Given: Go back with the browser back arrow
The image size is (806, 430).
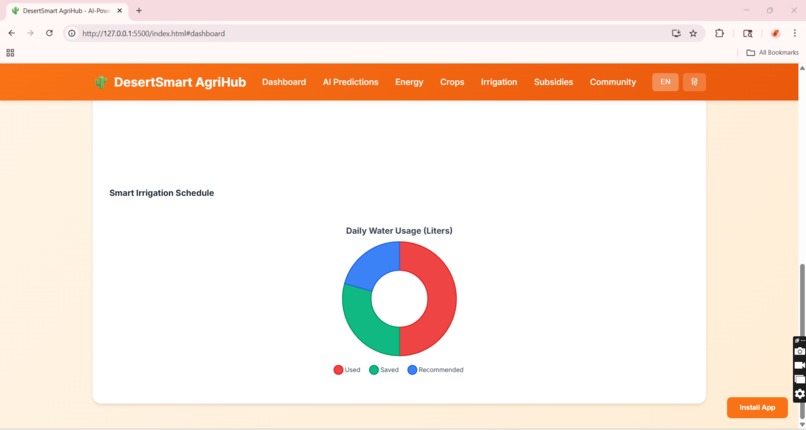Looking at the screenshot, I should pyautogui.click(x=11, y=33).
